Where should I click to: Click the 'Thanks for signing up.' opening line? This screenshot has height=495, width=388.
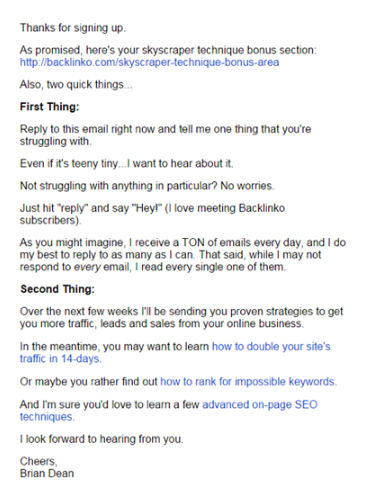(x=73, y=28)
